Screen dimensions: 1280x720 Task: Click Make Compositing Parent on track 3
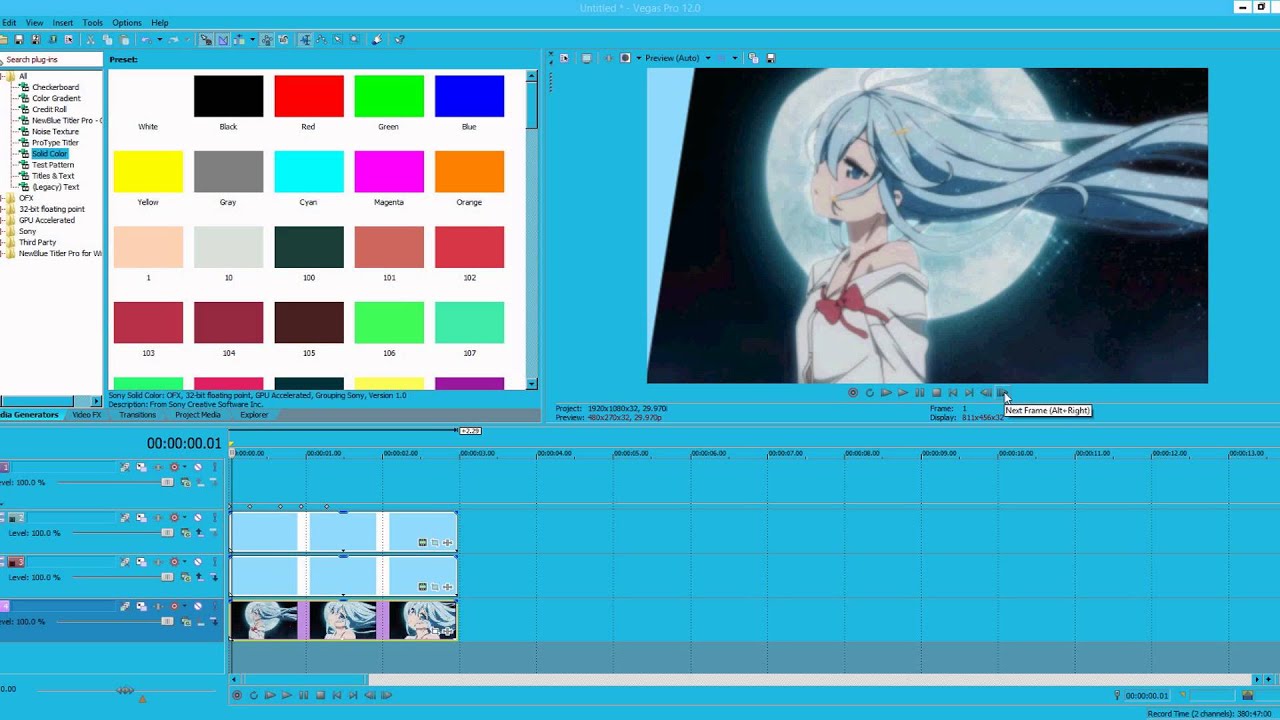point(199,577)
